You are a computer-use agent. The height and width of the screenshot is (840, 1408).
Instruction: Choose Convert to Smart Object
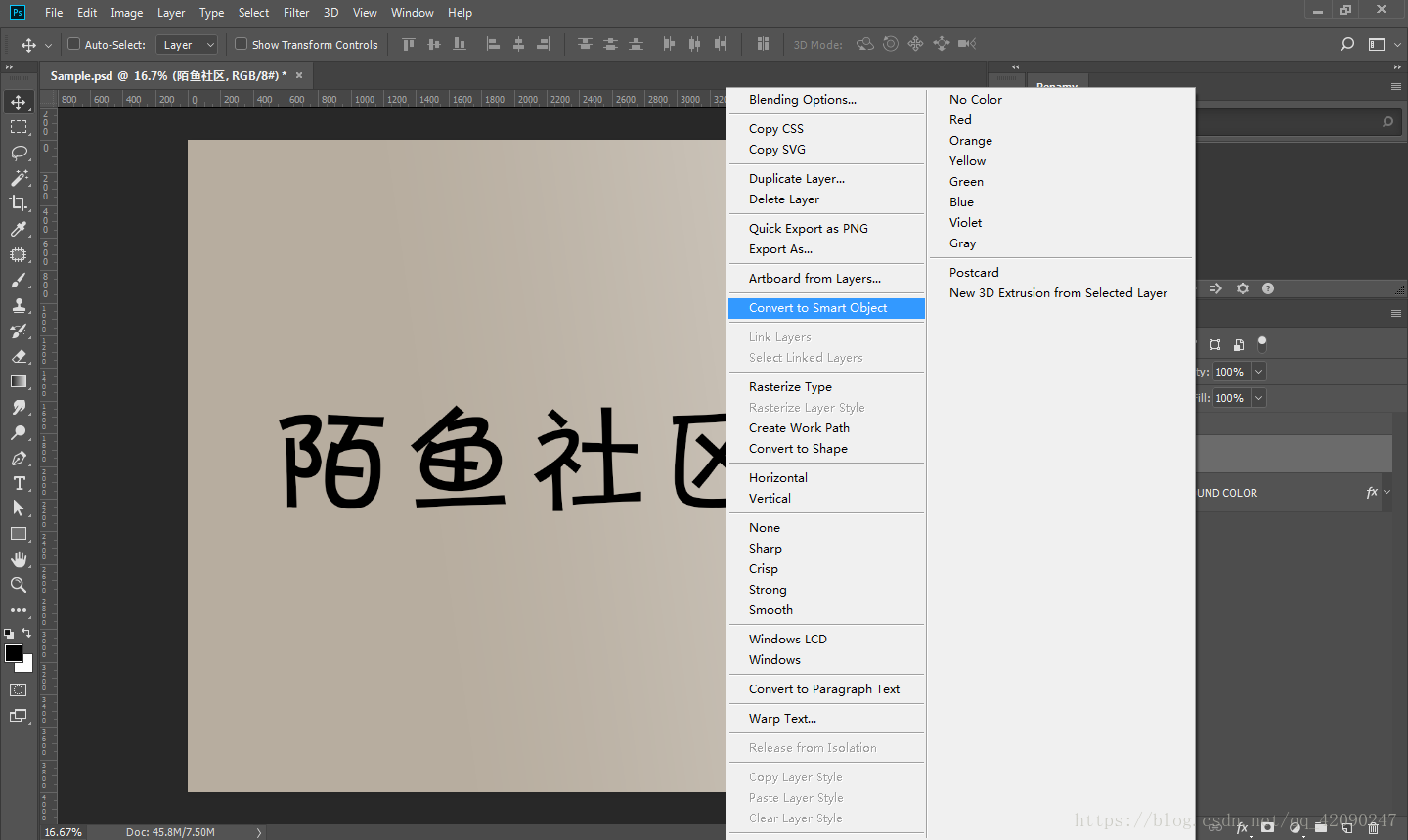click(826, 308)
